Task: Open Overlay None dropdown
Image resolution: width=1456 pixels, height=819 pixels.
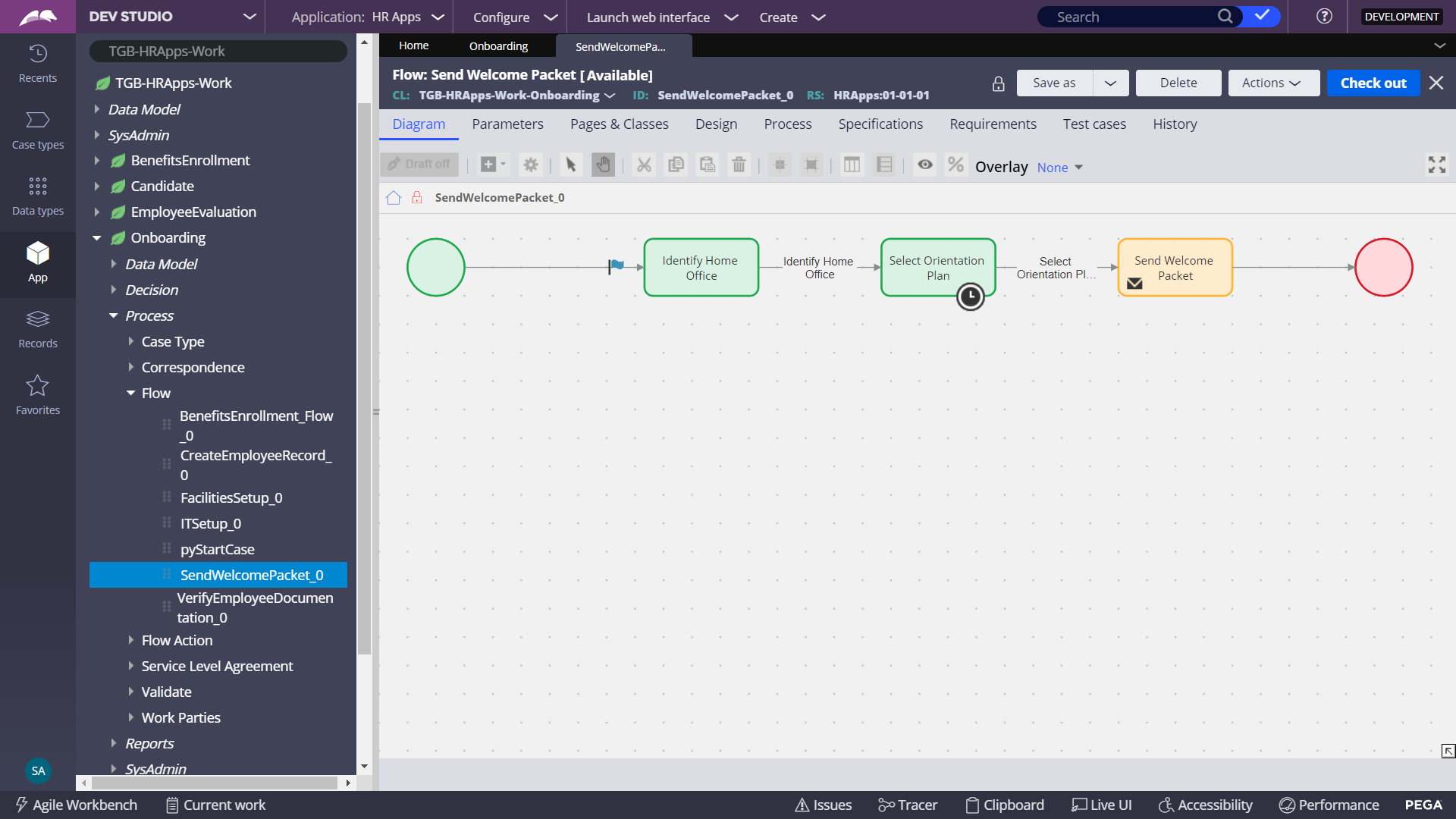Action: point(1060,168)
